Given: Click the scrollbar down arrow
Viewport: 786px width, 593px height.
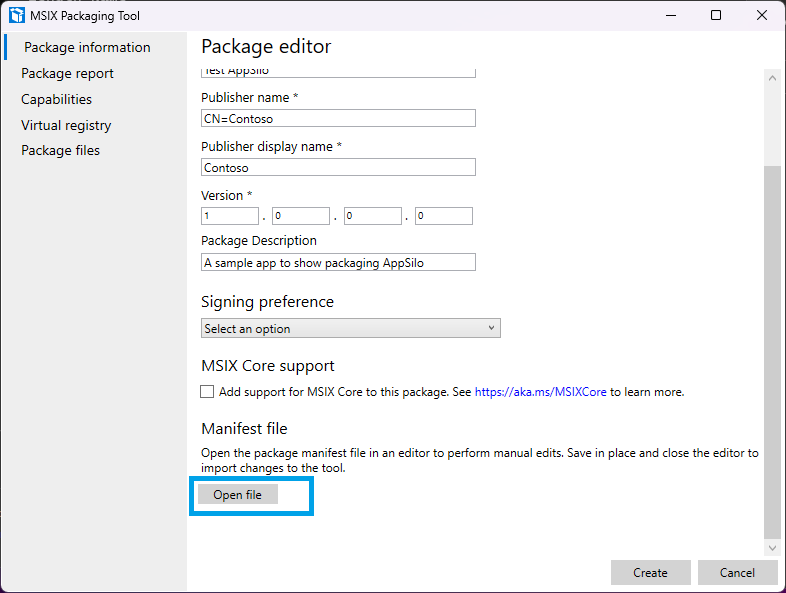Looking at the screenshot, I should [x=772, y=548].
